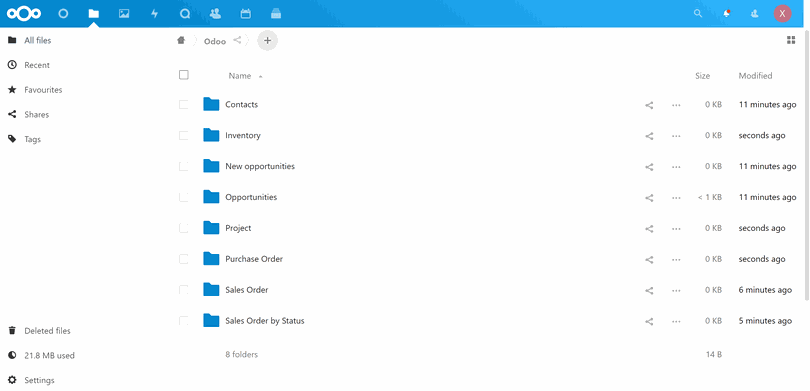This screenshot has height=391, width=810.
Task: Open the contacts menu icon in header
Action: tap(755, 14)
